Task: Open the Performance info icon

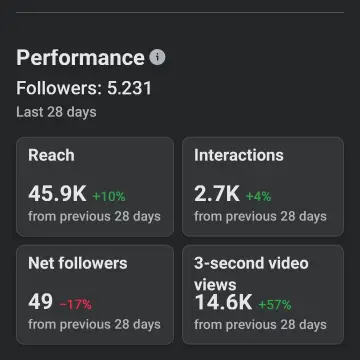Action: pos(157,57)
